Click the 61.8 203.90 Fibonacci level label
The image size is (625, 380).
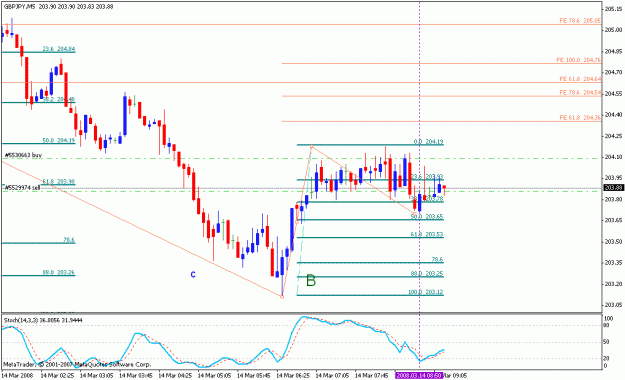pos(59,181)
